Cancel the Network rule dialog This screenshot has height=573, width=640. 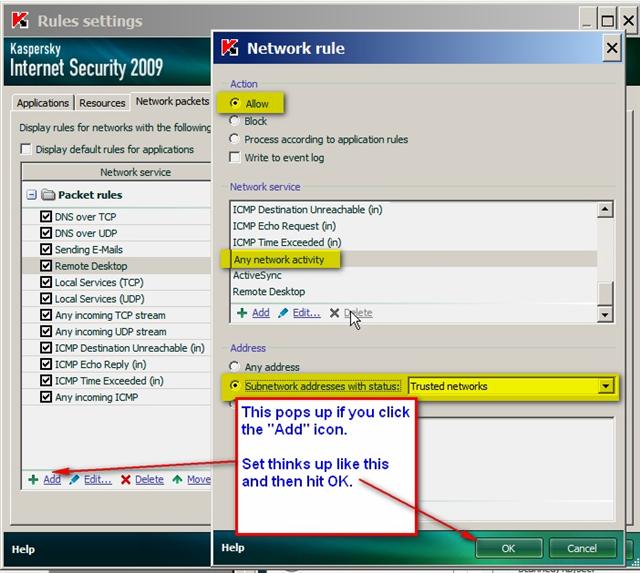click(x=582, y=548)
